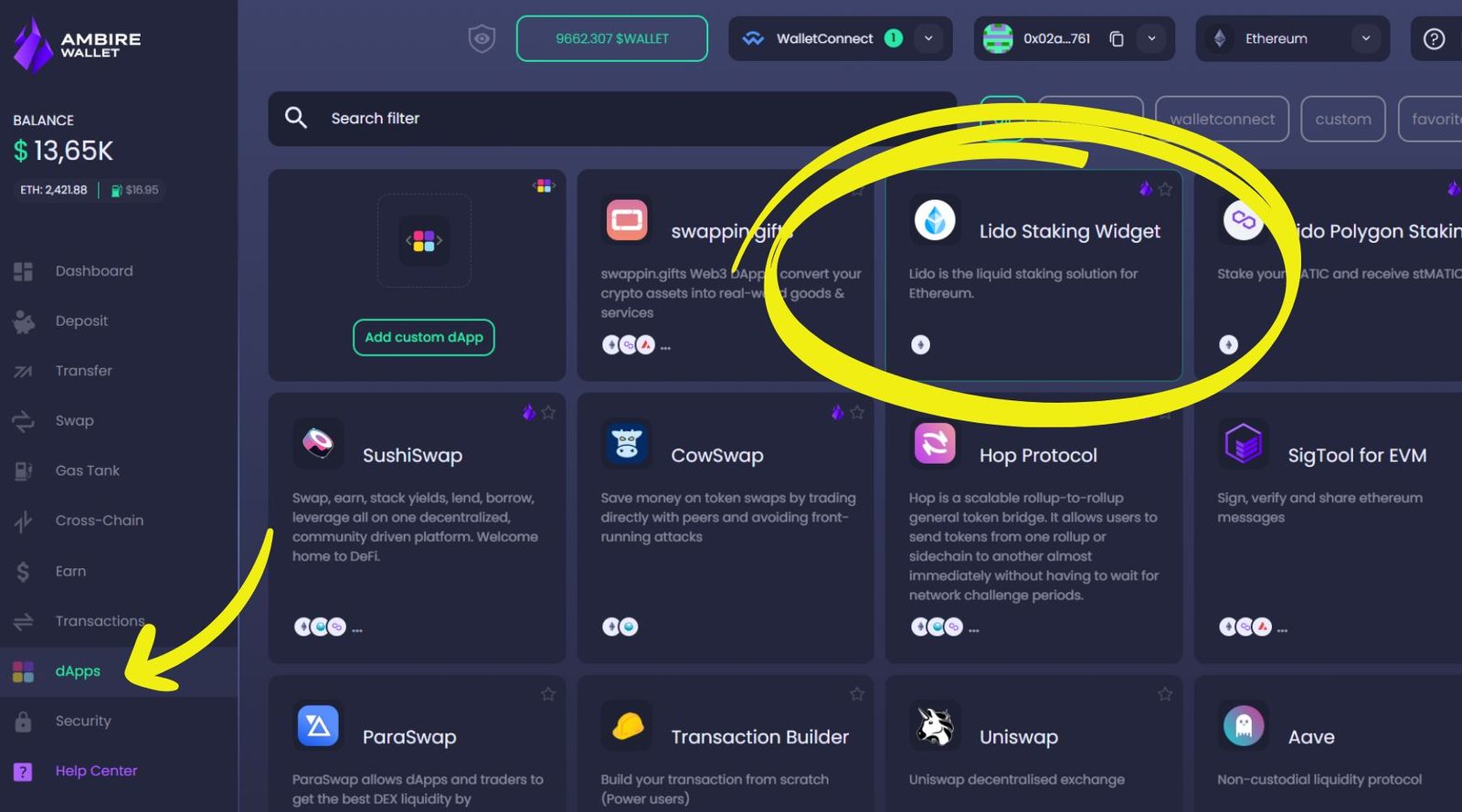1462x812 pixels.
Task: Favorite ParaSwap with the star
Action: [x=548, y=694]
